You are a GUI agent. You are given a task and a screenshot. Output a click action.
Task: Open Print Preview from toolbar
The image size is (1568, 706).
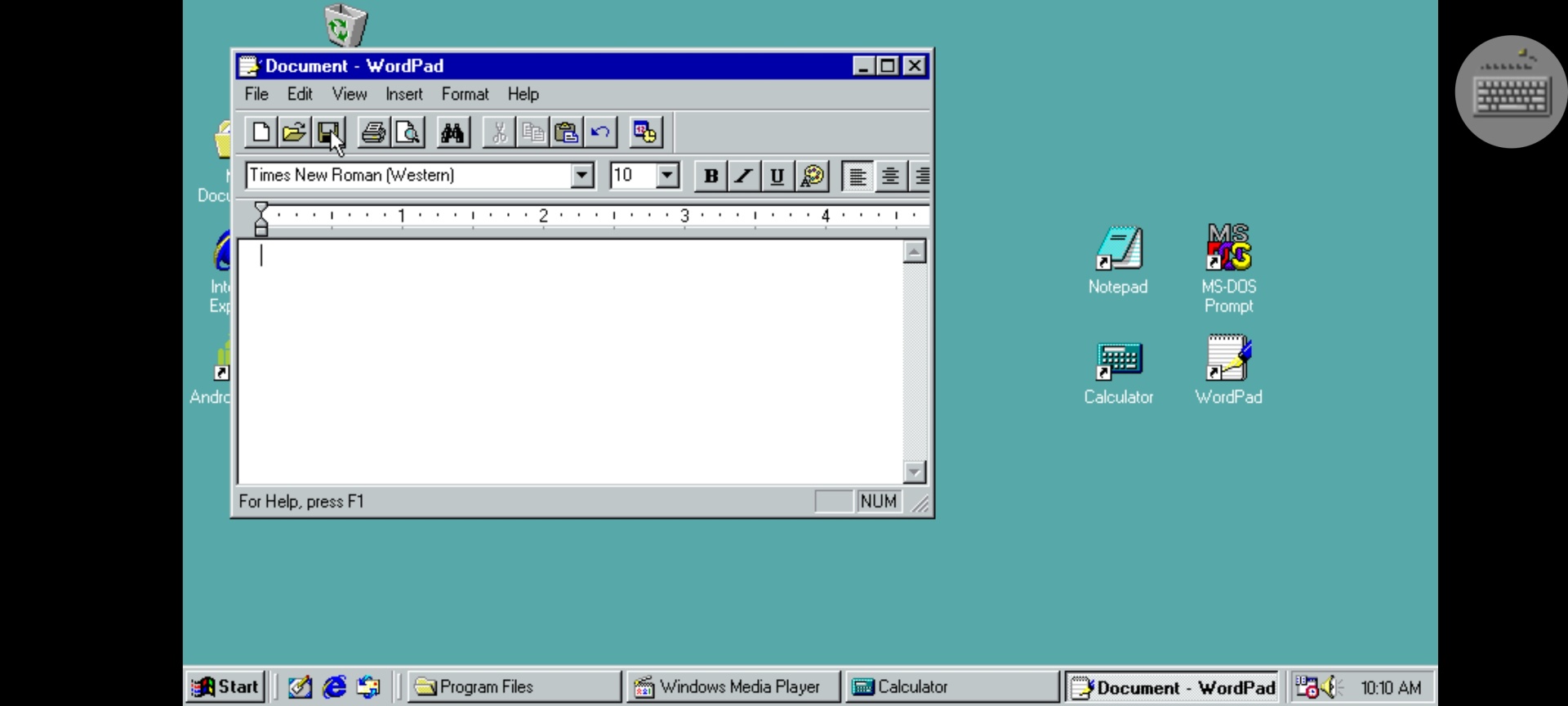408,132
